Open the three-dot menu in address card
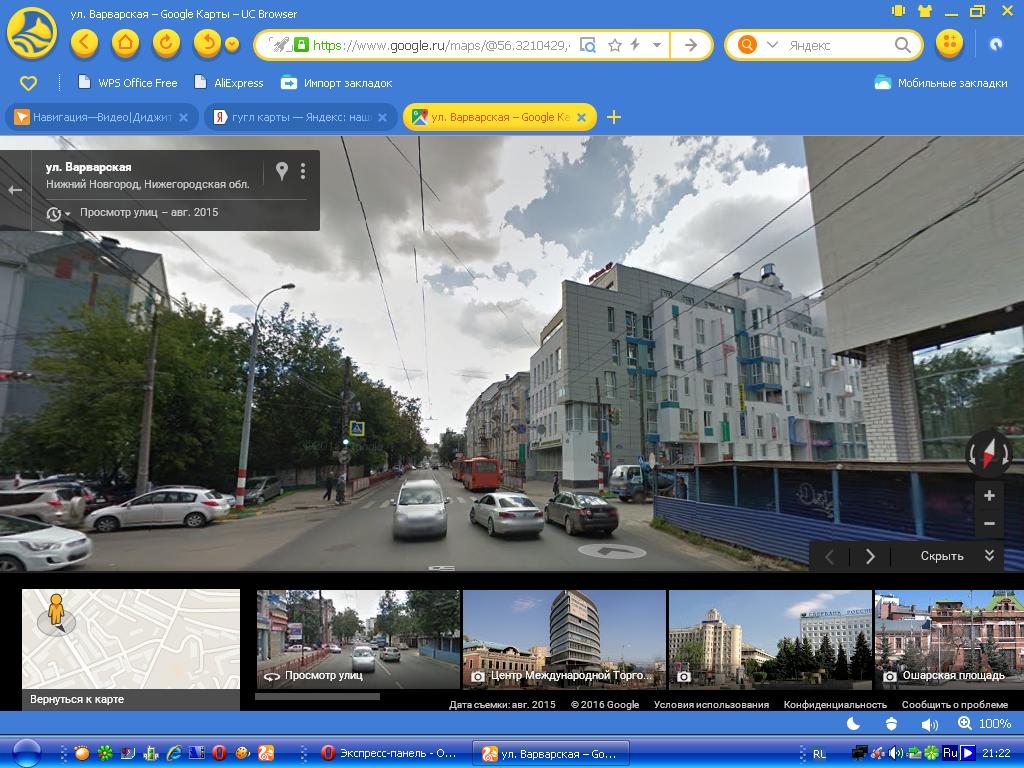 303,171
